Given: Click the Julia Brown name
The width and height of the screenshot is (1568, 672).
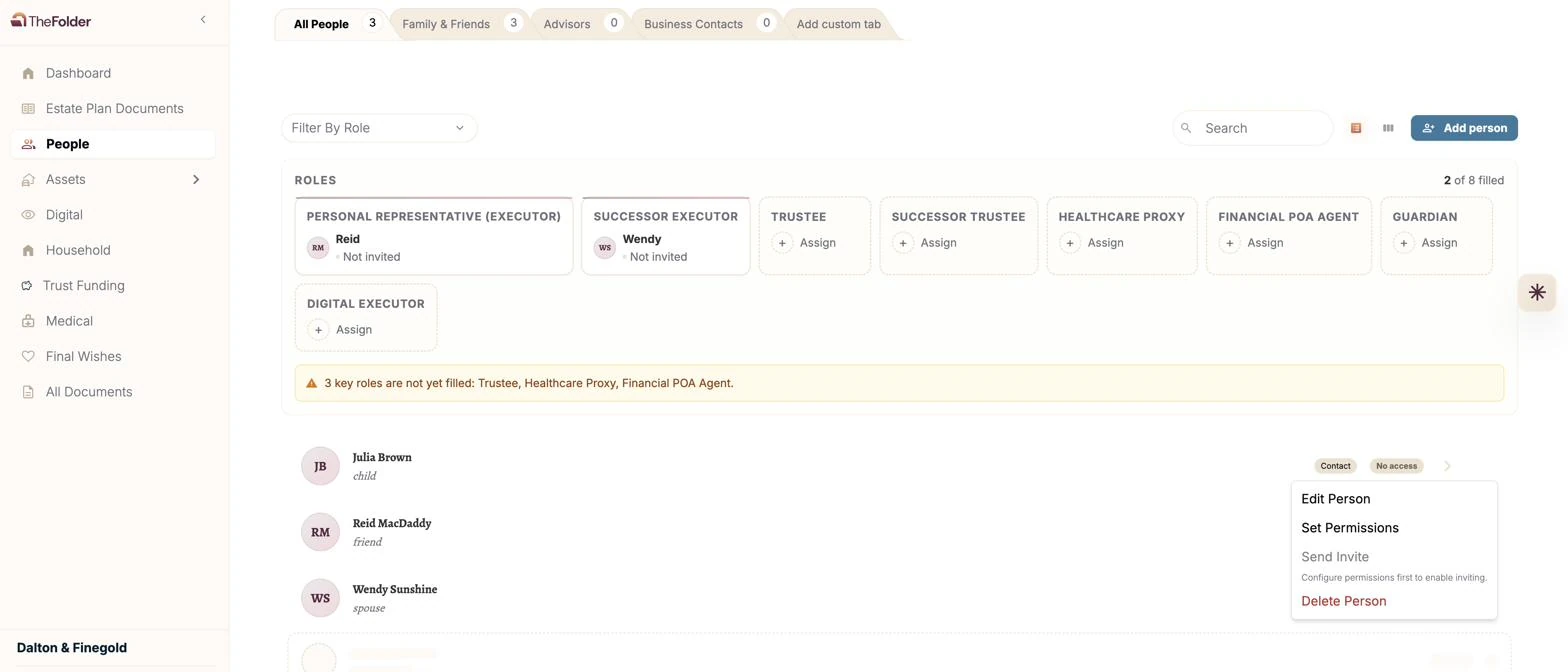Looking at the screenshot, I should [382, 457].
